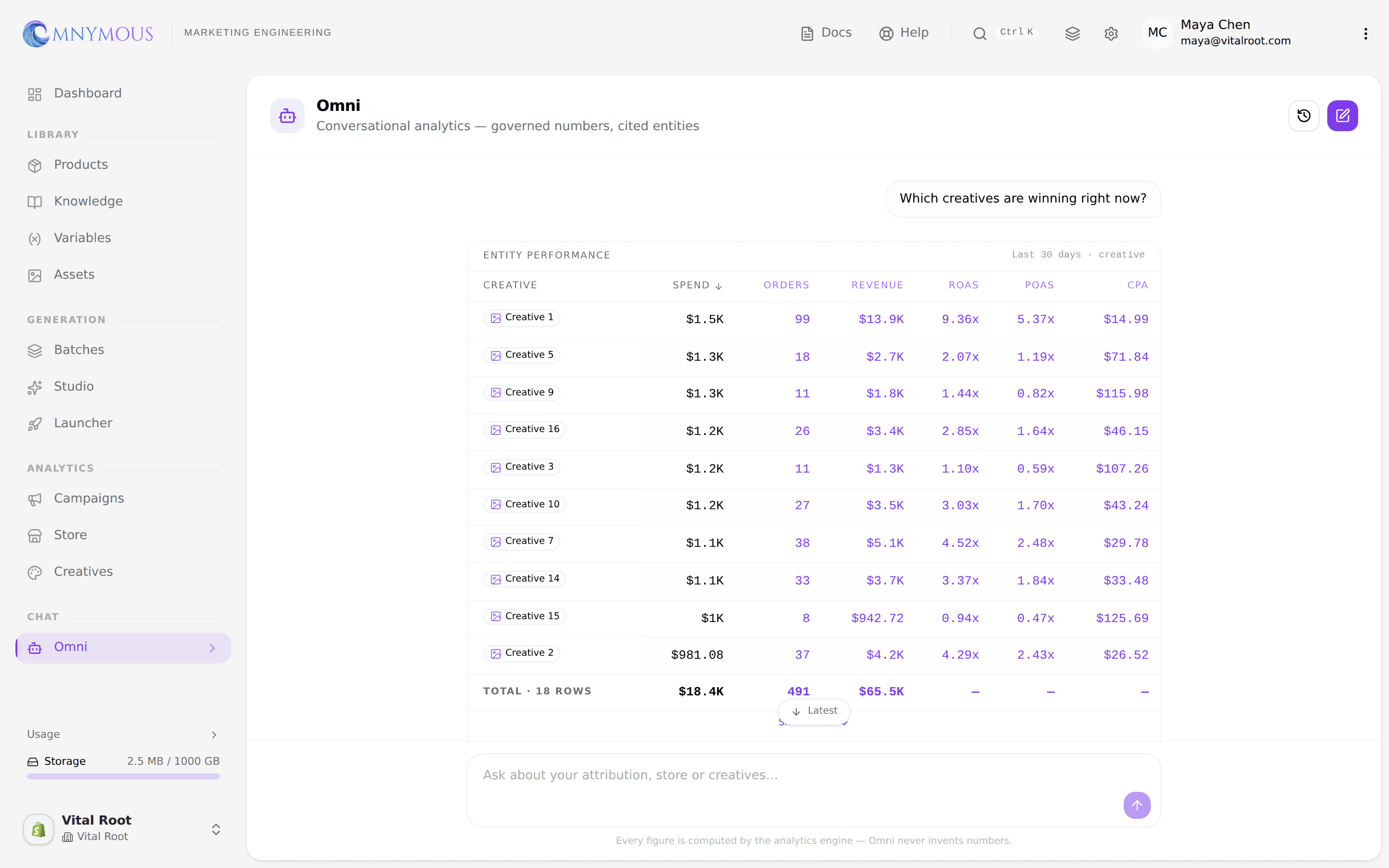Click the Store shop icon
1389x868 pixels.
35,536
